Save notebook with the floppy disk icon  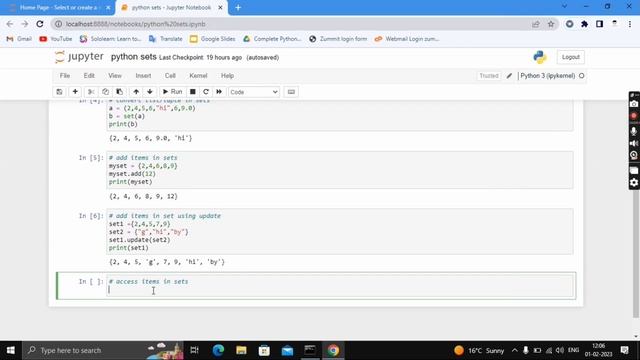(x=59, y=92)
